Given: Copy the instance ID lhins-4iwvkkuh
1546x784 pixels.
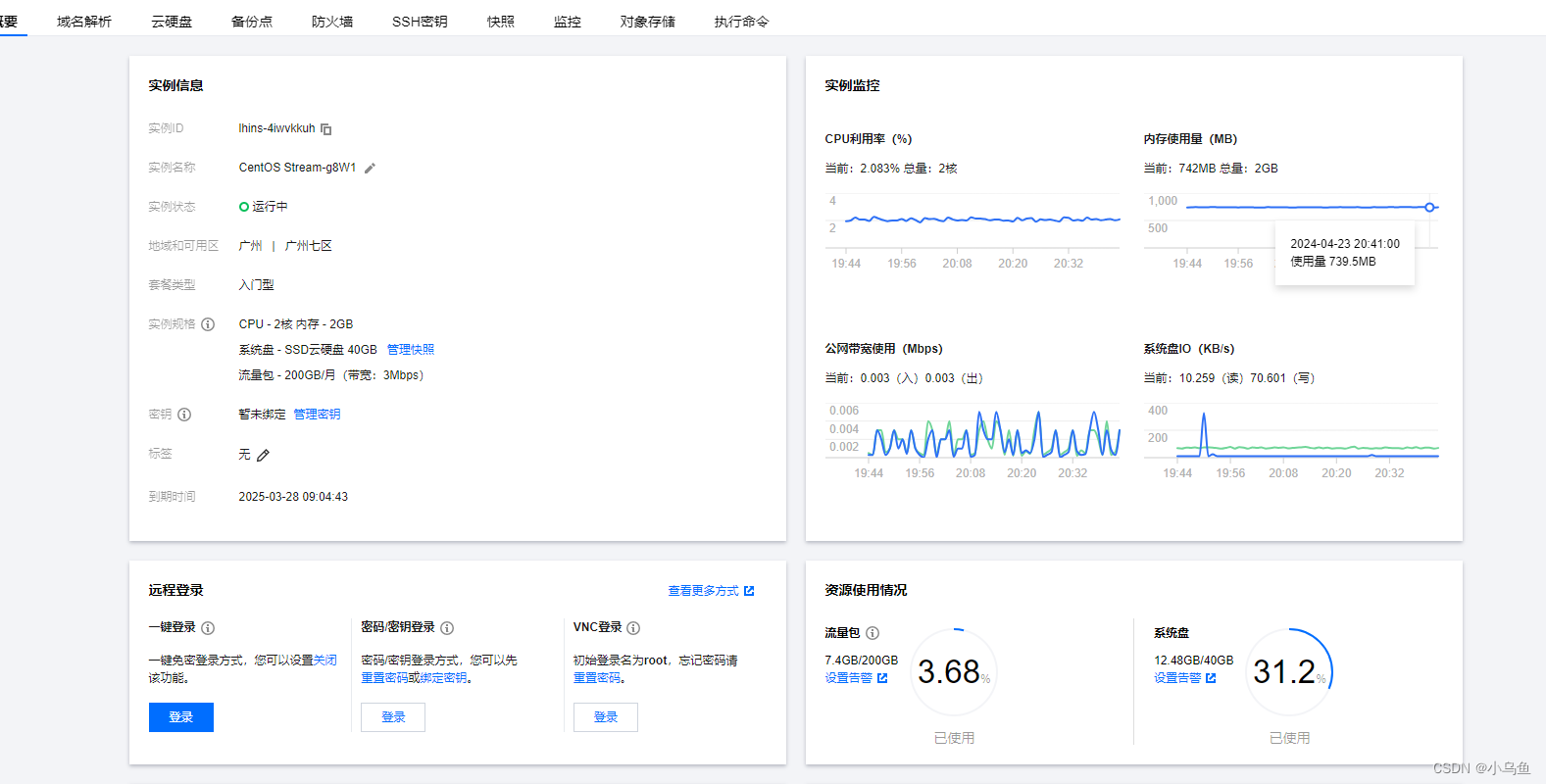Looking at the screenshot, I should [x=326, y=129].
